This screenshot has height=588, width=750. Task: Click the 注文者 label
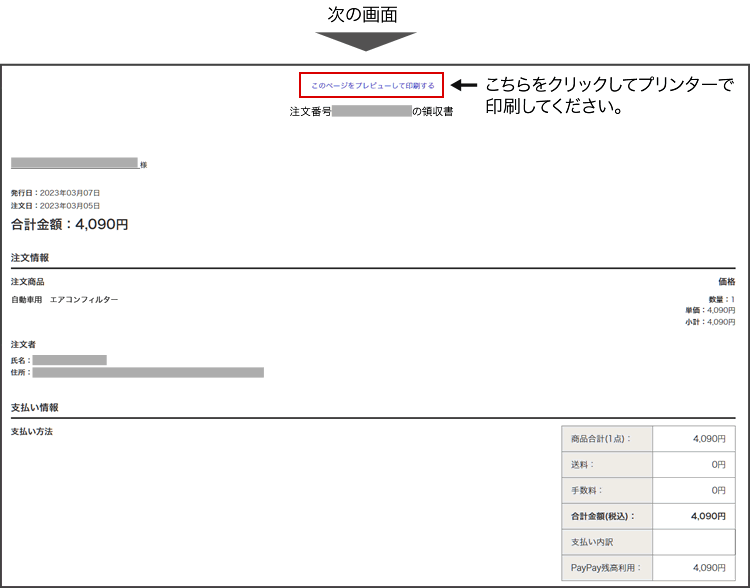23,344
